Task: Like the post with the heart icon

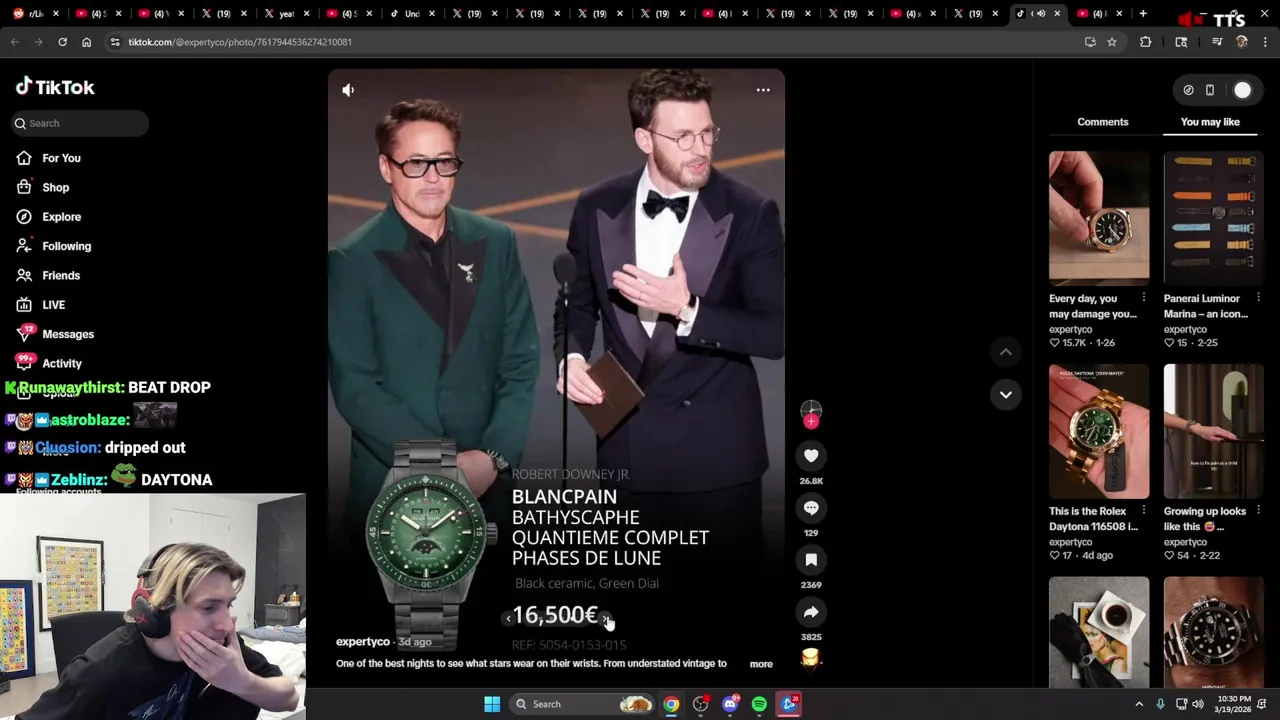Action: (811, 456)
